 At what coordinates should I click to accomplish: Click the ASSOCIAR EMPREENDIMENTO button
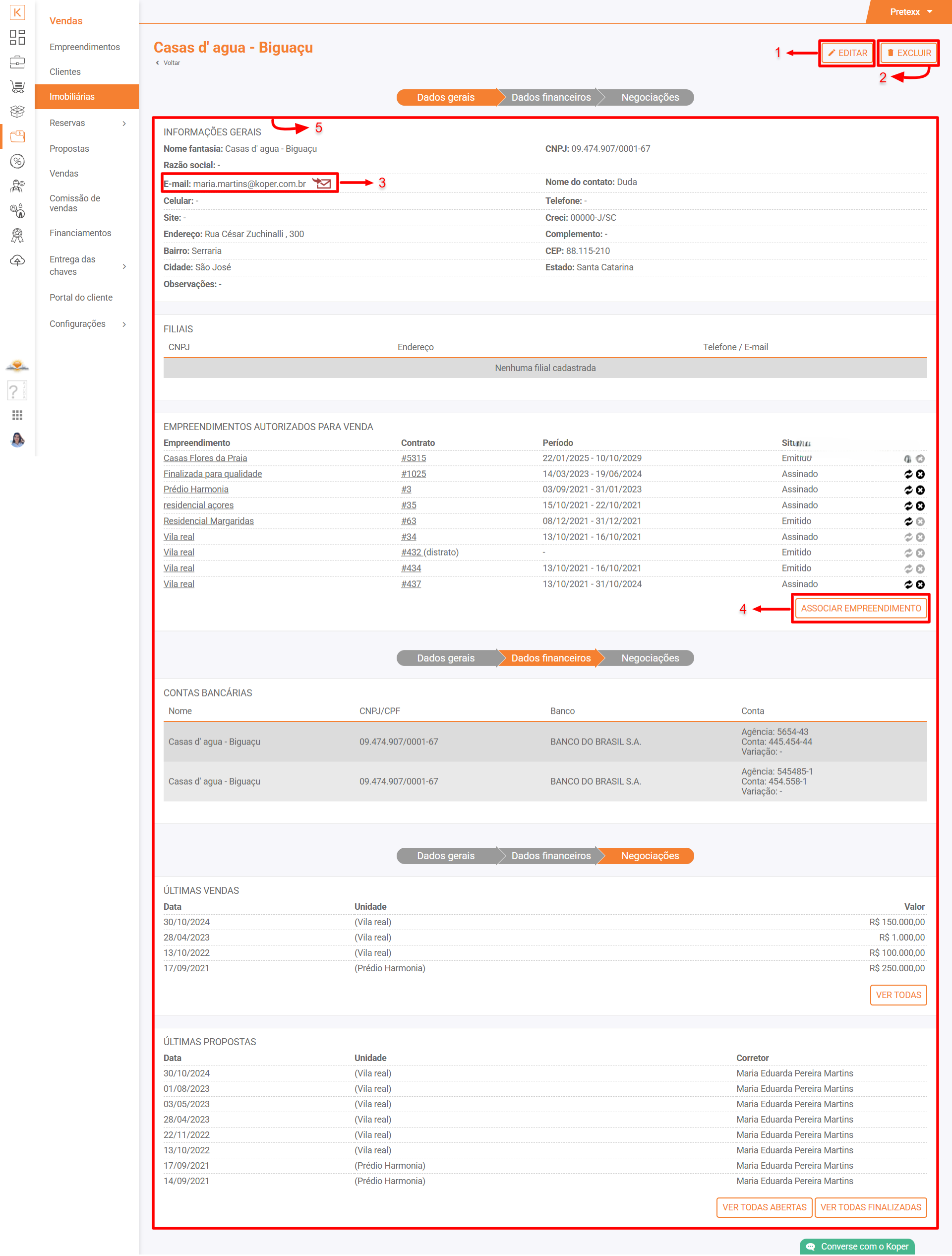(860, 608)
